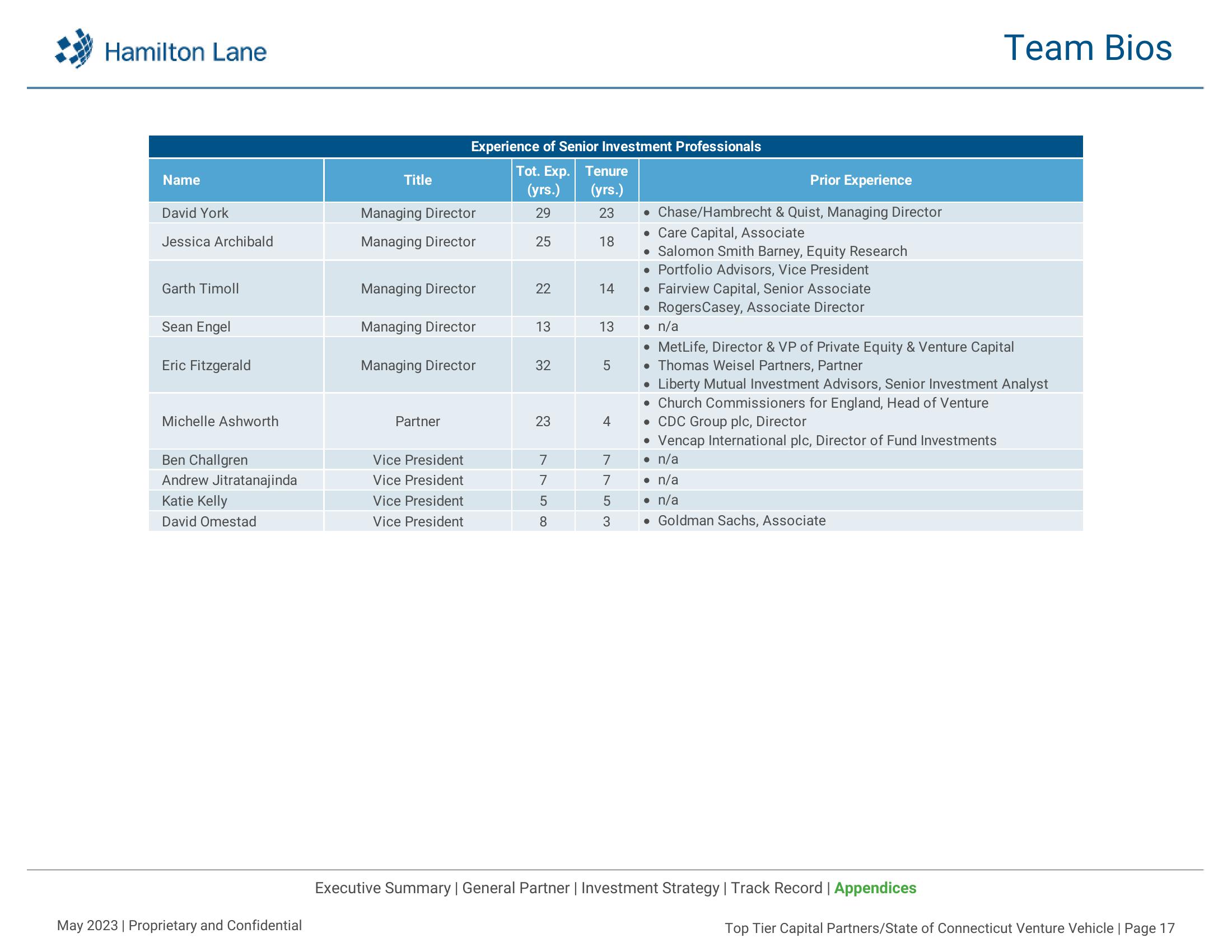This screenshot has height=952, width=1232.
Task: Click 'Chase/Hambrecht & Quist, Managing Director' entry
Action: pos(799,212)
